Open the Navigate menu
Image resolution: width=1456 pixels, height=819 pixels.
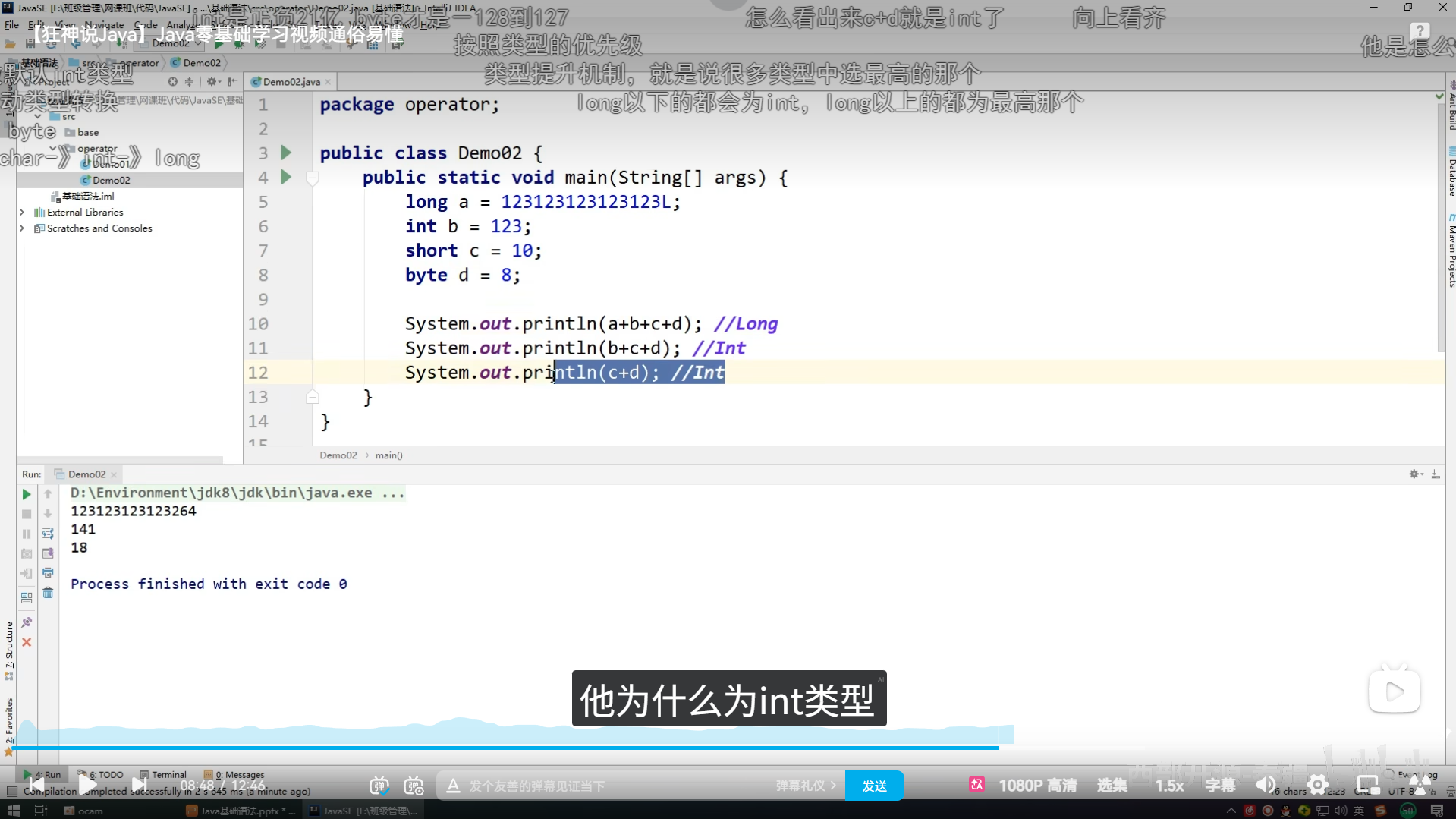pos(105,25)
